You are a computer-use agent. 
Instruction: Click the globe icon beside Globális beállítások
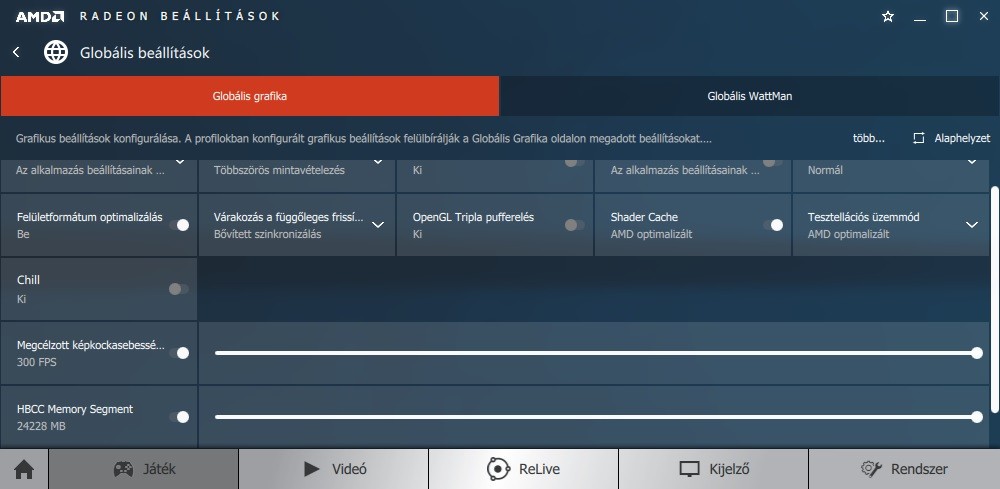coord(56,52)
